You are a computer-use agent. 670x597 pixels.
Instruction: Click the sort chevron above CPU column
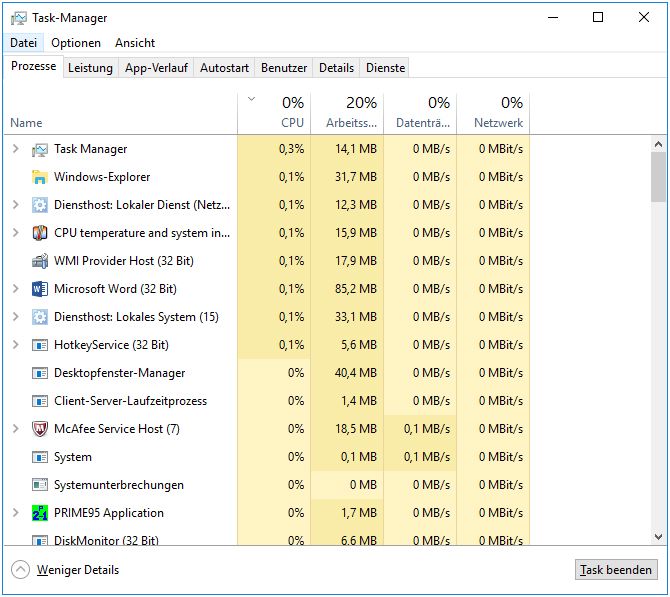point(251,99)
